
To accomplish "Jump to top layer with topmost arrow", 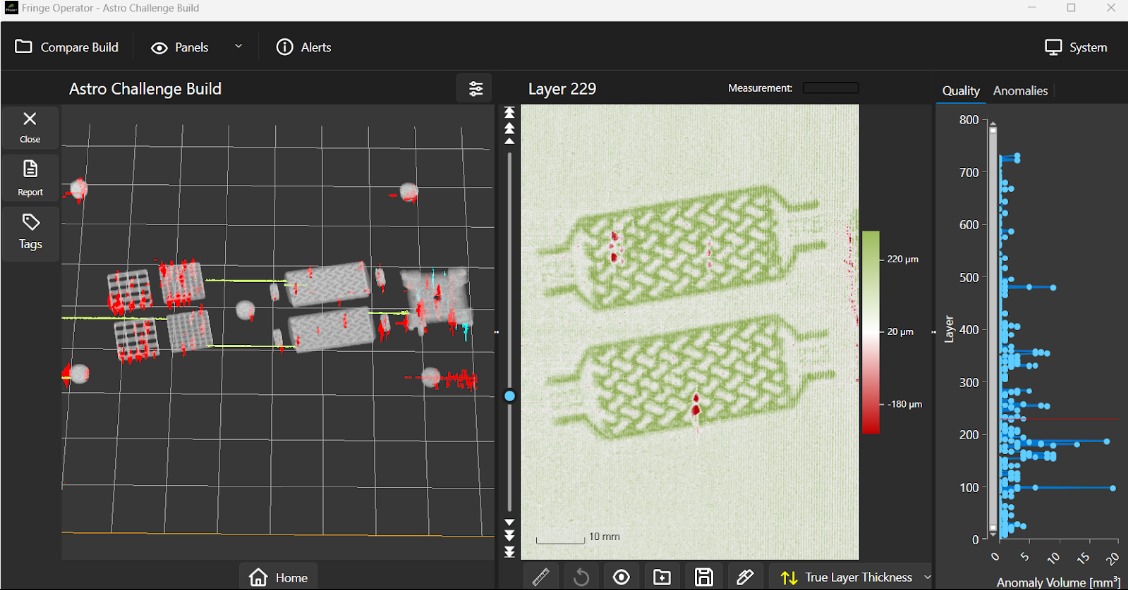I will 510,113.
